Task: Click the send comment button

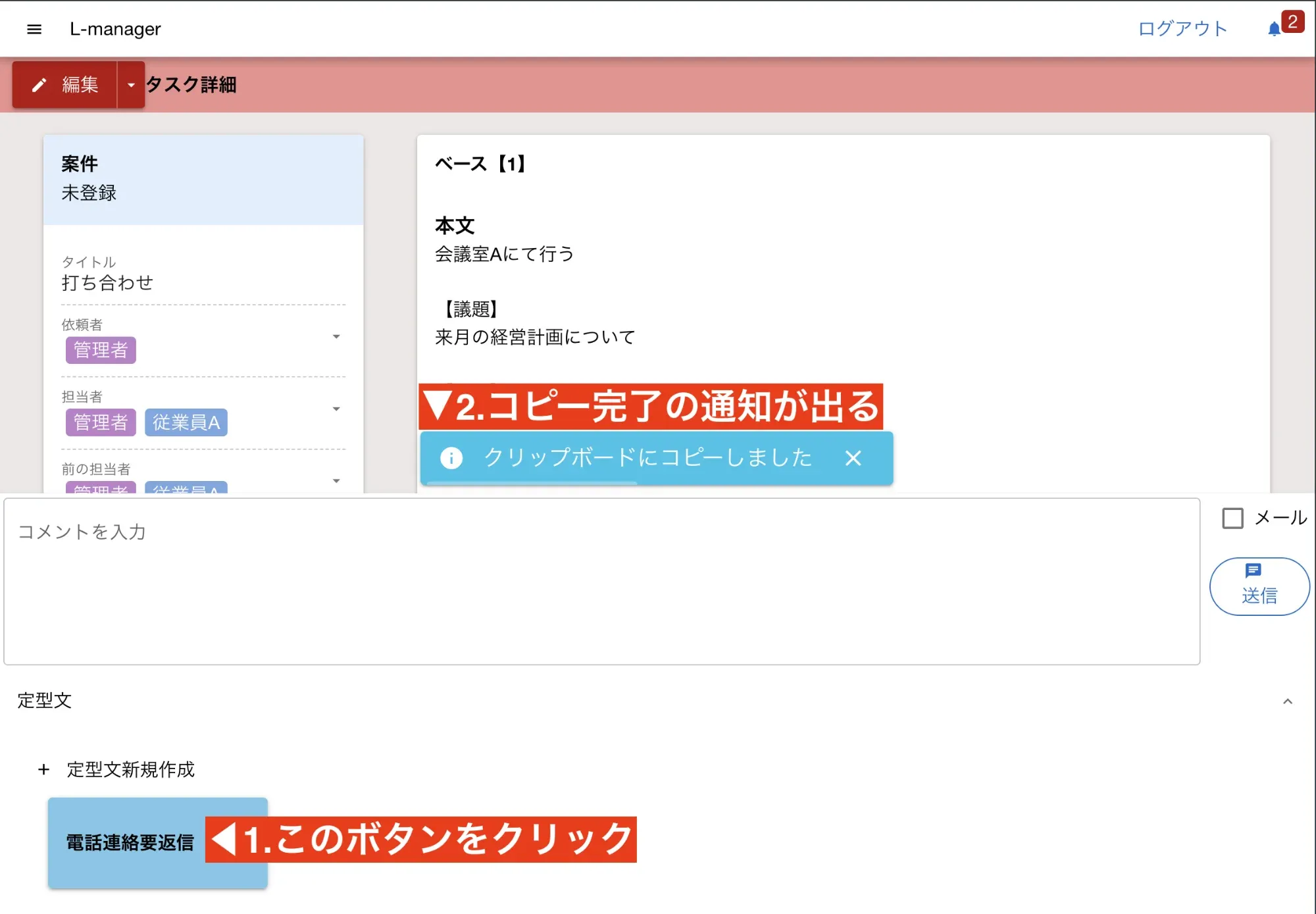Action: pos(1259,586)
